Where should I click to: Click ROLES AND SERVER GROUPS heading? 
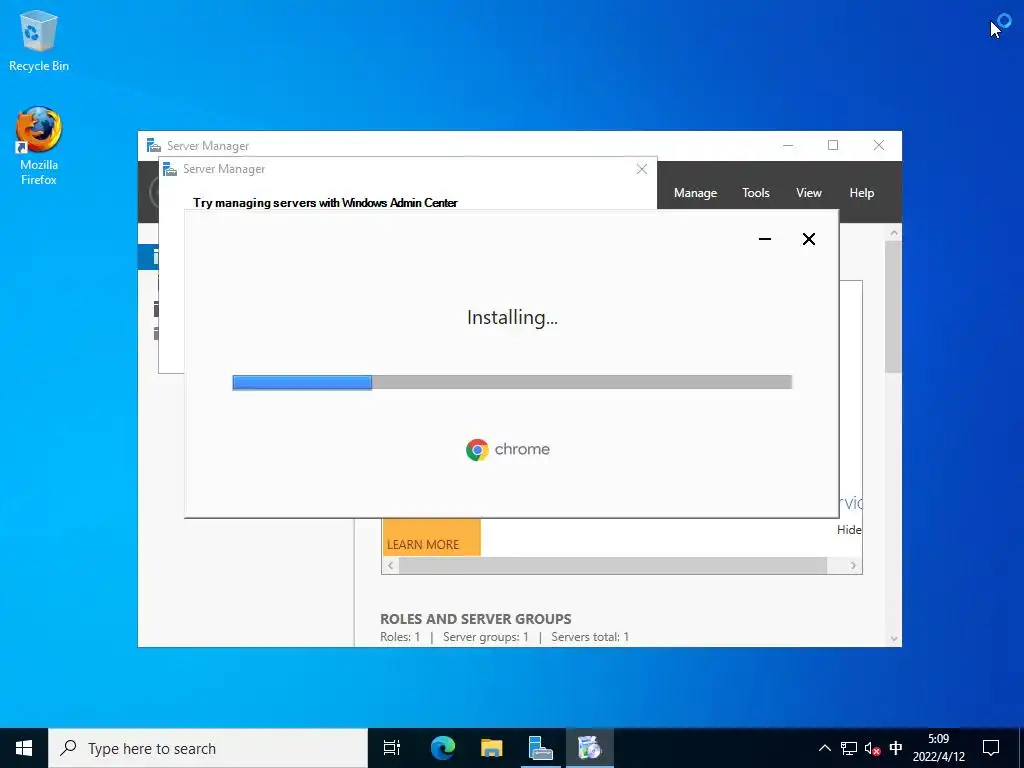point(475,618)
